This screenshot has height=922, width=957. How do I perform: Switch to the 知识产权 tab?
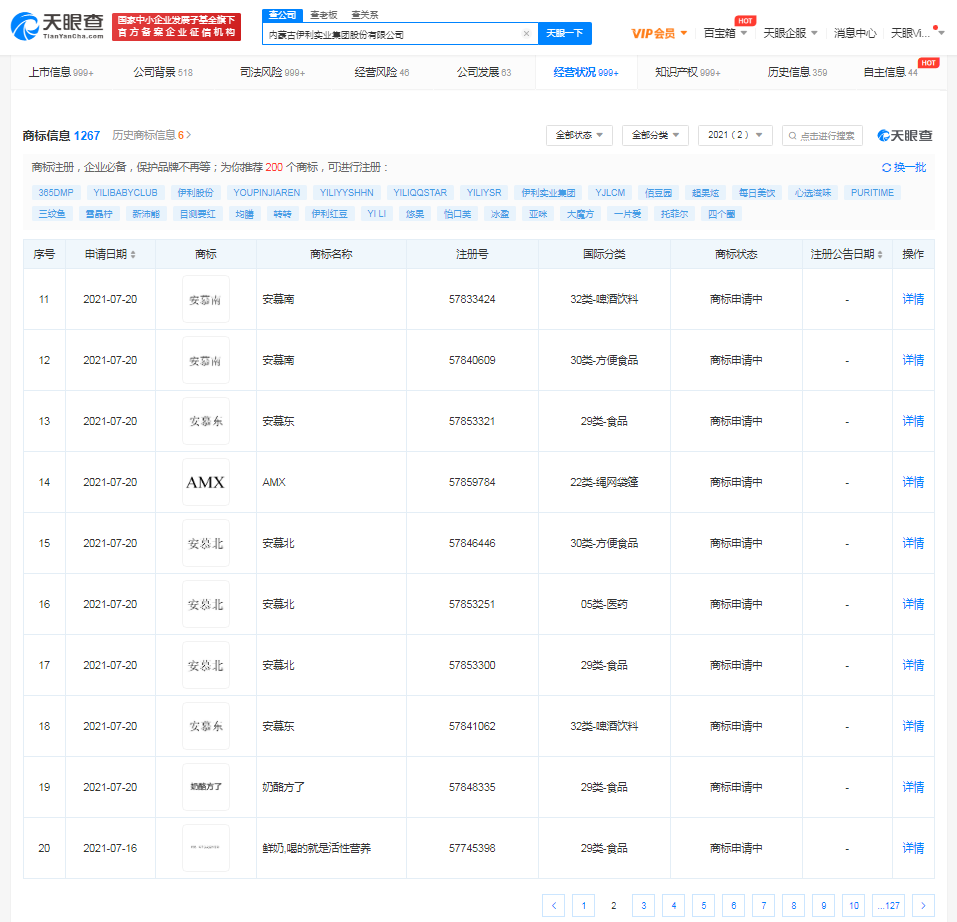tap(687, 73)
